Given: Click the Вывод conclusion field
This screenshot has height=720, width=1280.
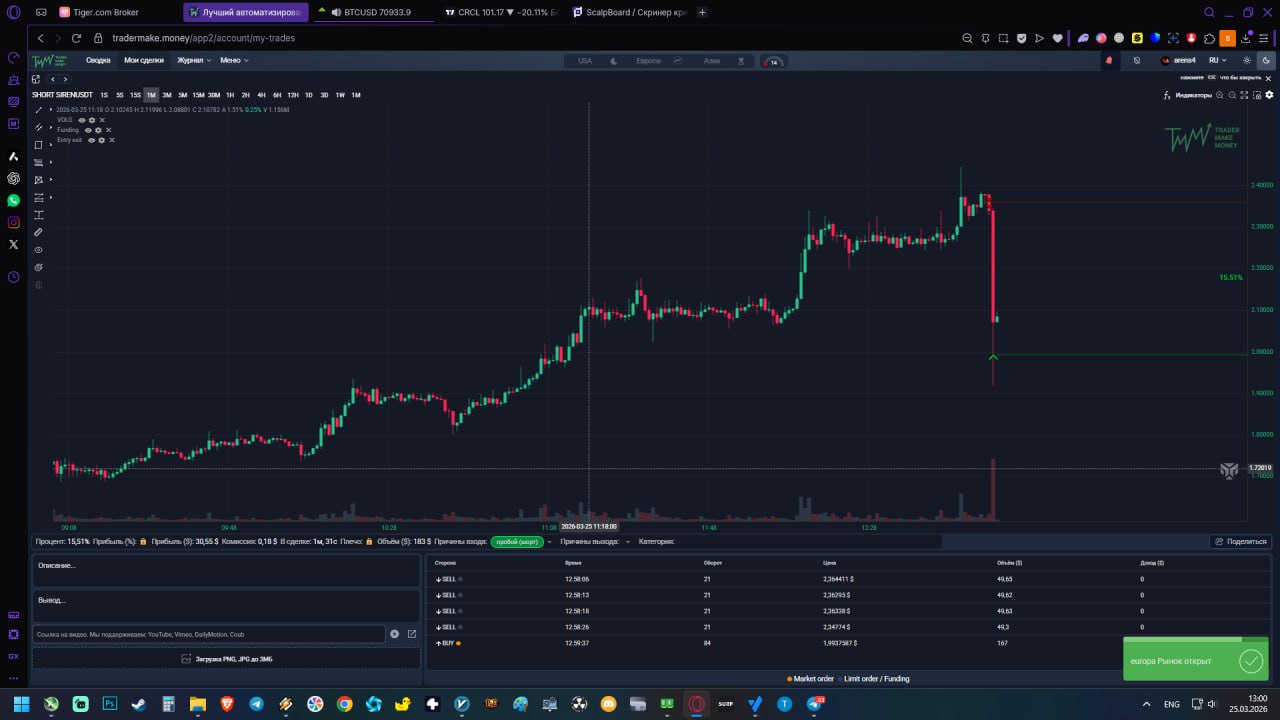Looking at the screenshot, I should 226,606.
